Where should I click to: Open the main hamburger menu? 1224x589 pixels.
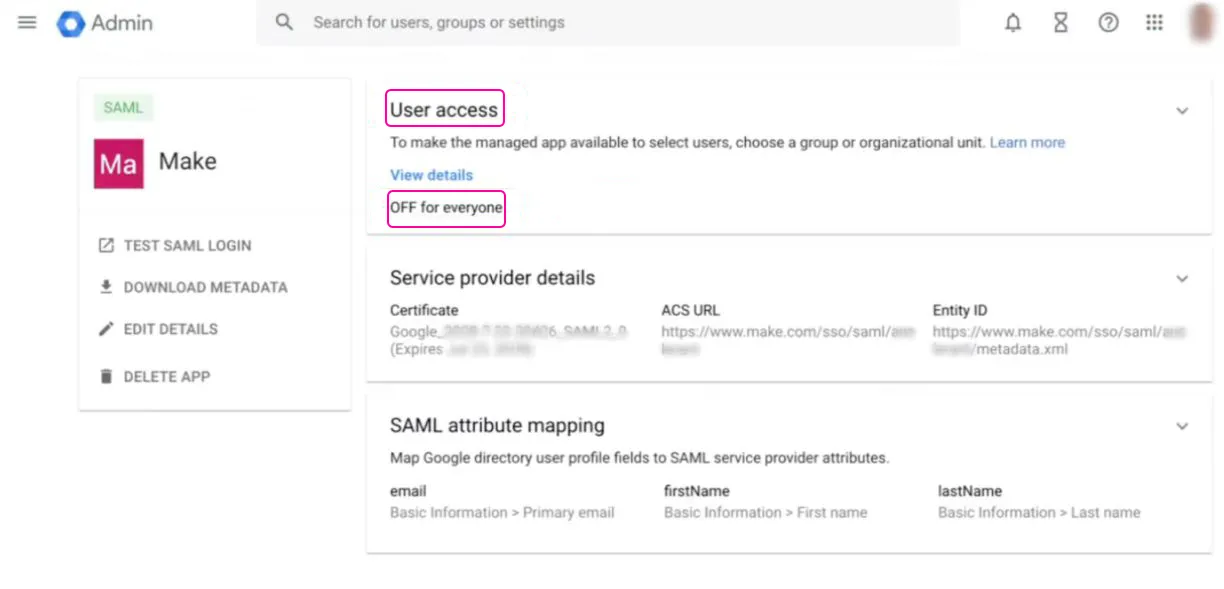[x=27, y=22]
